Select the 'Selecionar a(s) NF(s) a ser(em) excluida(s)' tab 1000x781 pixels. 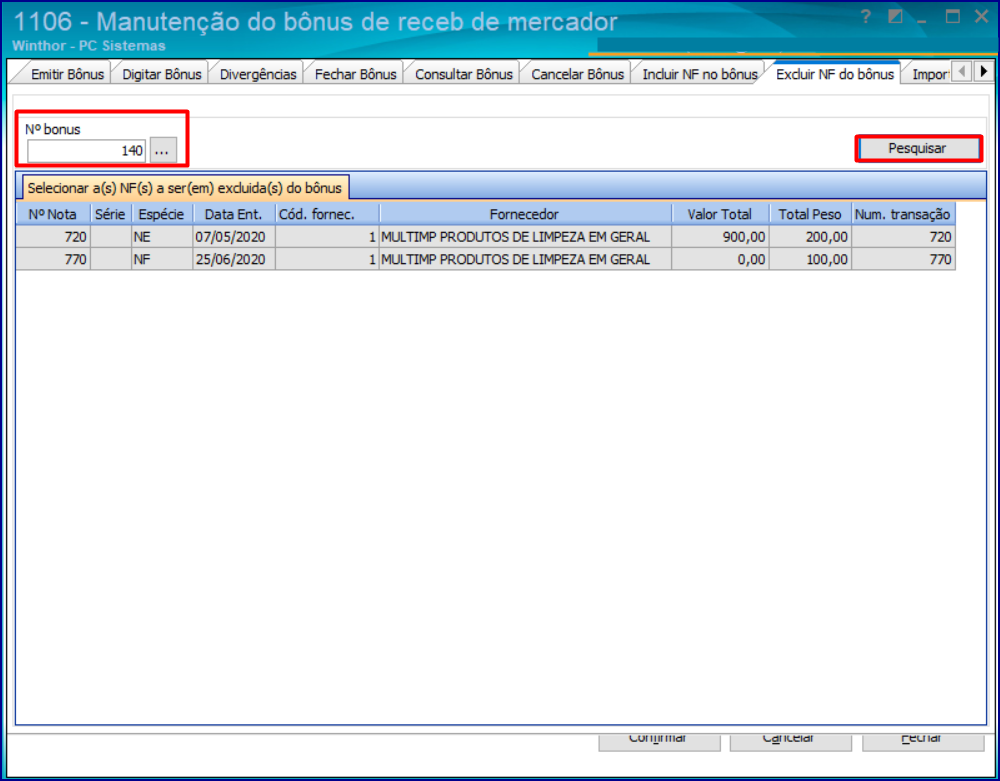coord(185,188)
